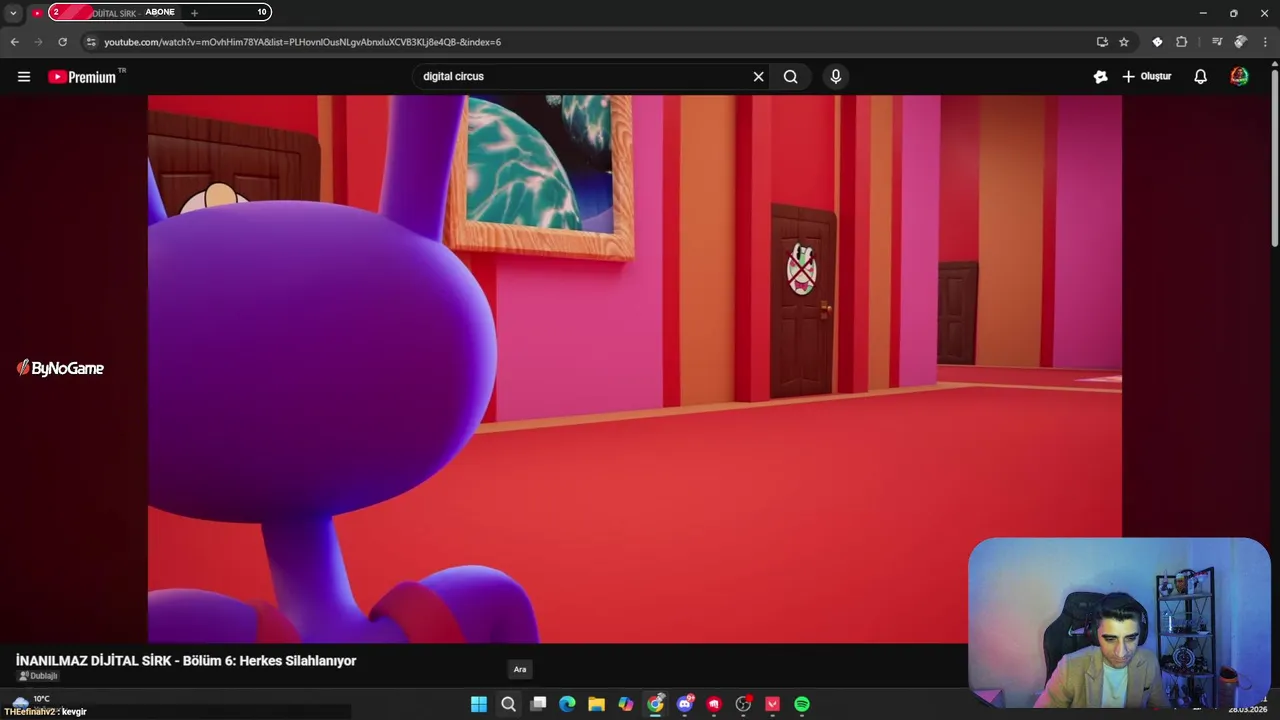Viewport: 1280px width, 720px height.
Task: Open a new tab with the plus button
Action: (194, 13)
